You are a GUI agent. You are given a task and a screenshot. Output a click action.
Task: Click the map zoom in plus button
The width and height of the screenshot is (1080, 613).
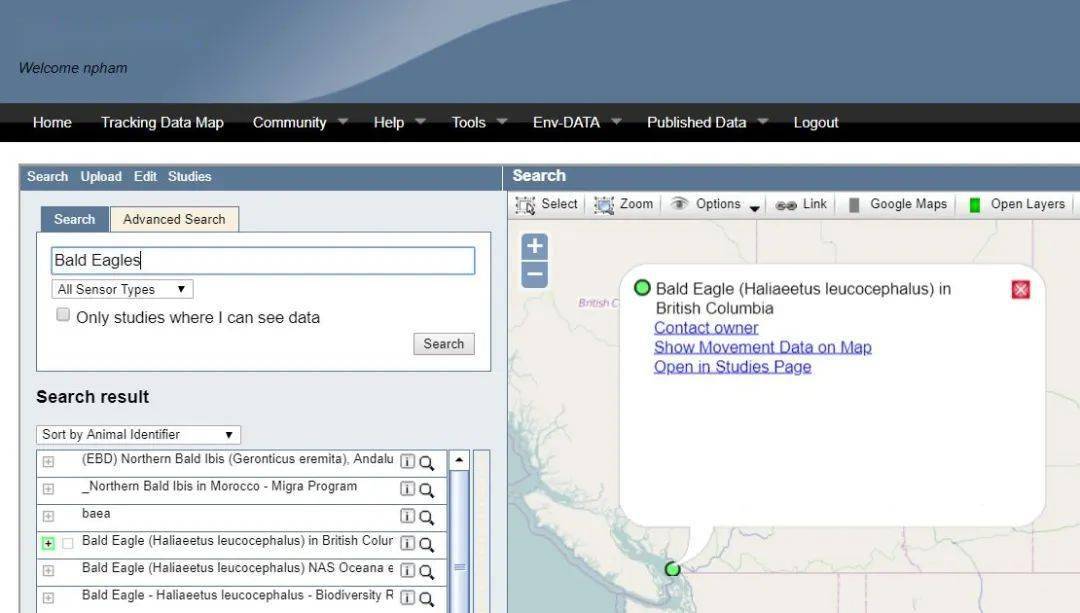point(535,247)
